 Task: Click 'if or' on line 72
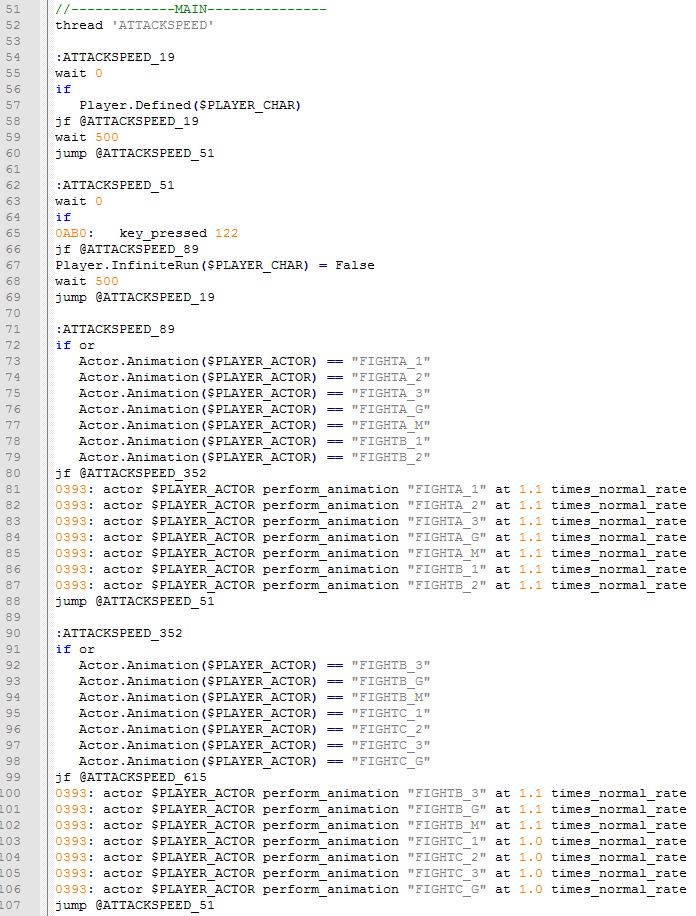pyautogui.click(x=75, y=345)
